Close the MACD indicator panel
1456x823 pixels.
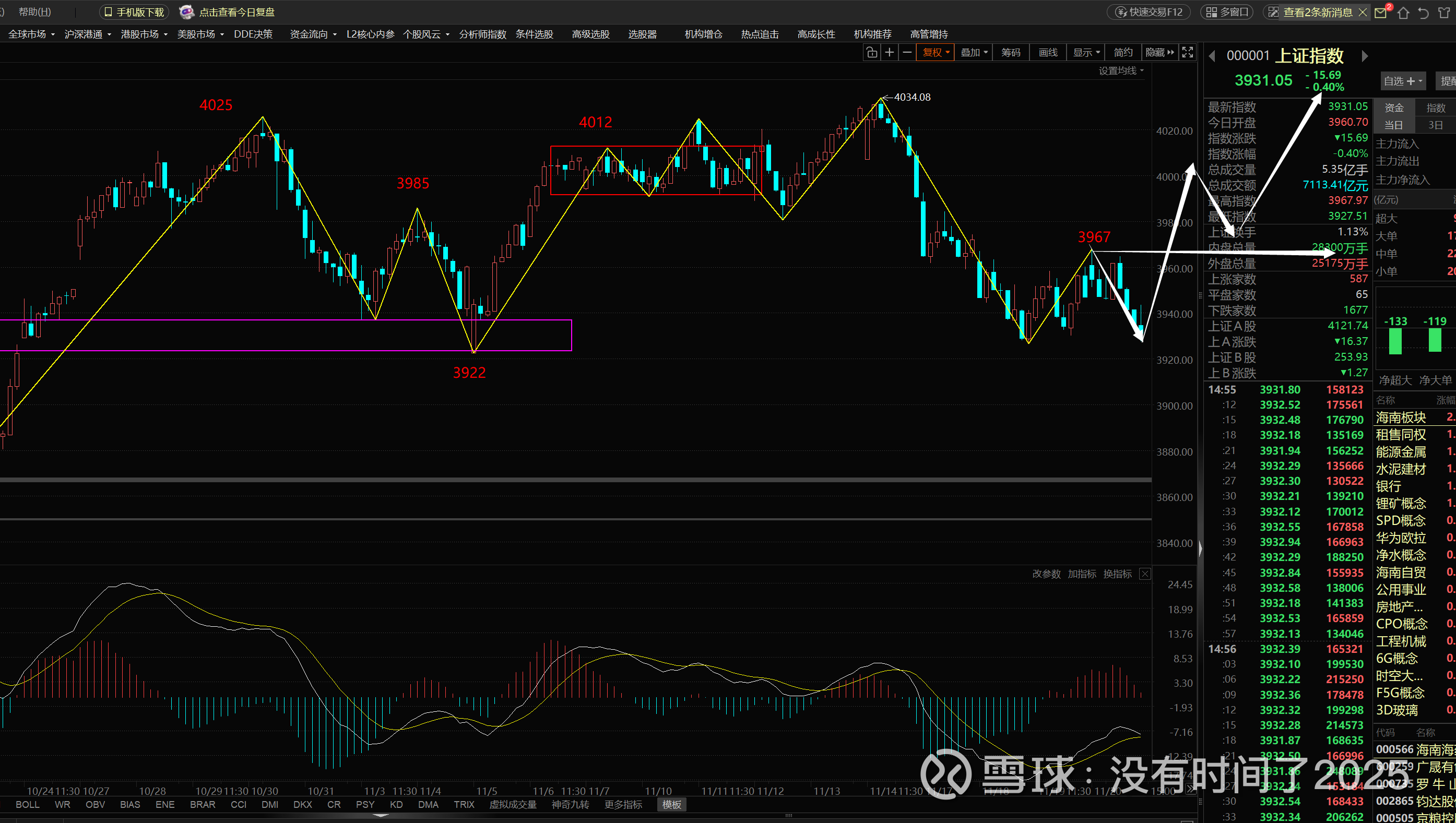[1144, 574]
